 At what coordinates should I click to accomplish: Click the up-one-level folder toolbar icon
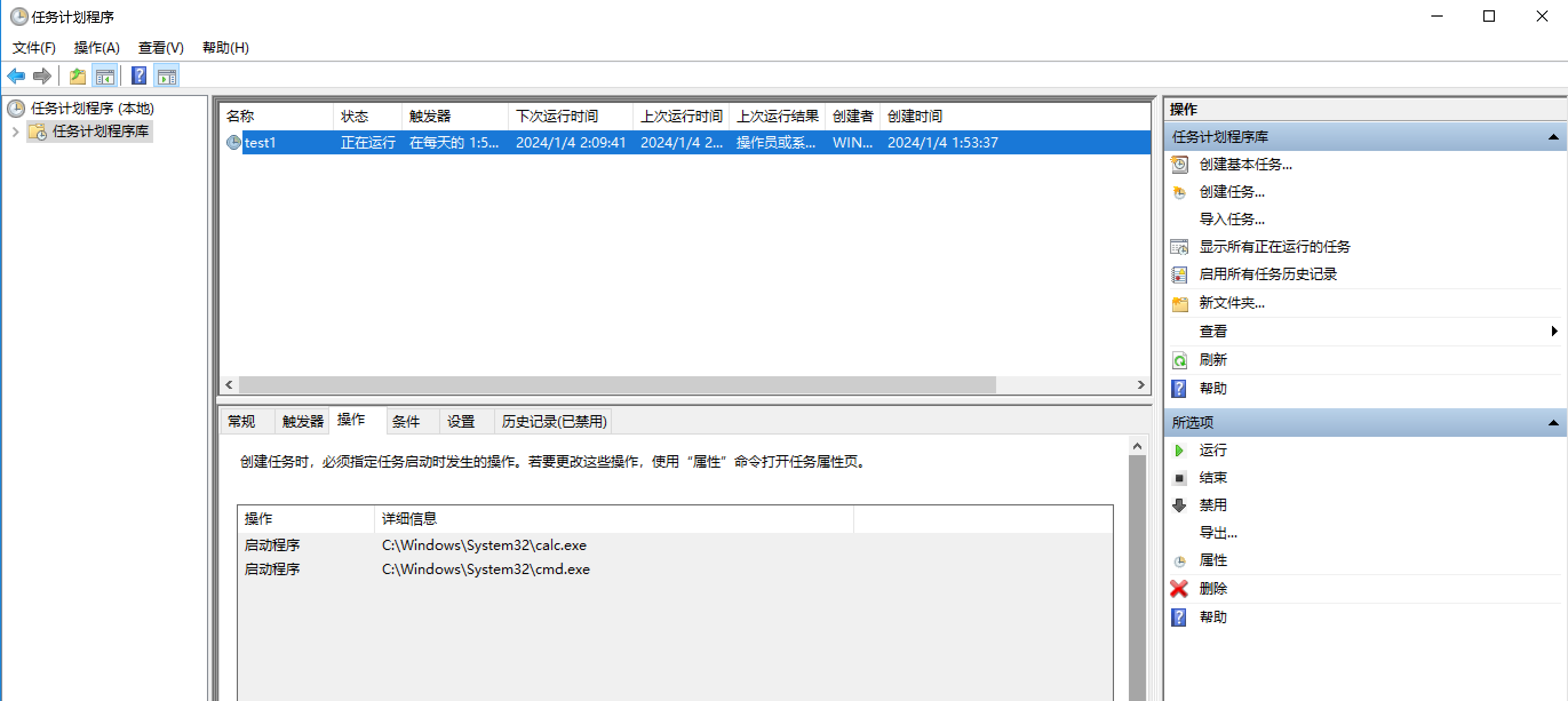pyautogui.click(x=77, y=76)
